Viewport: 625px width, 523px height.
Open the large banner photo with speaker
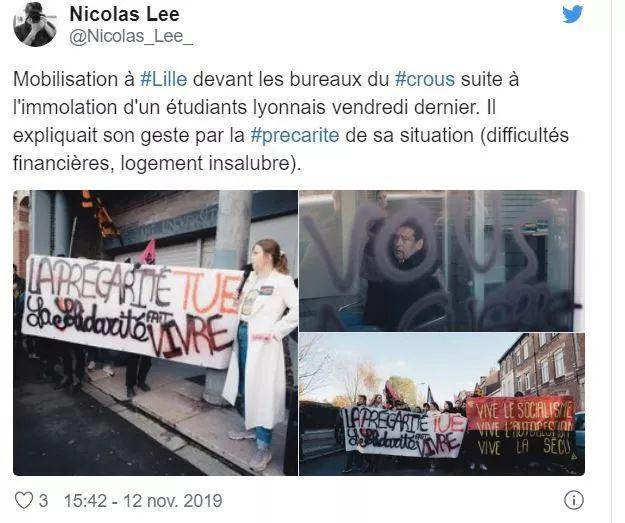tap(155, 333)
